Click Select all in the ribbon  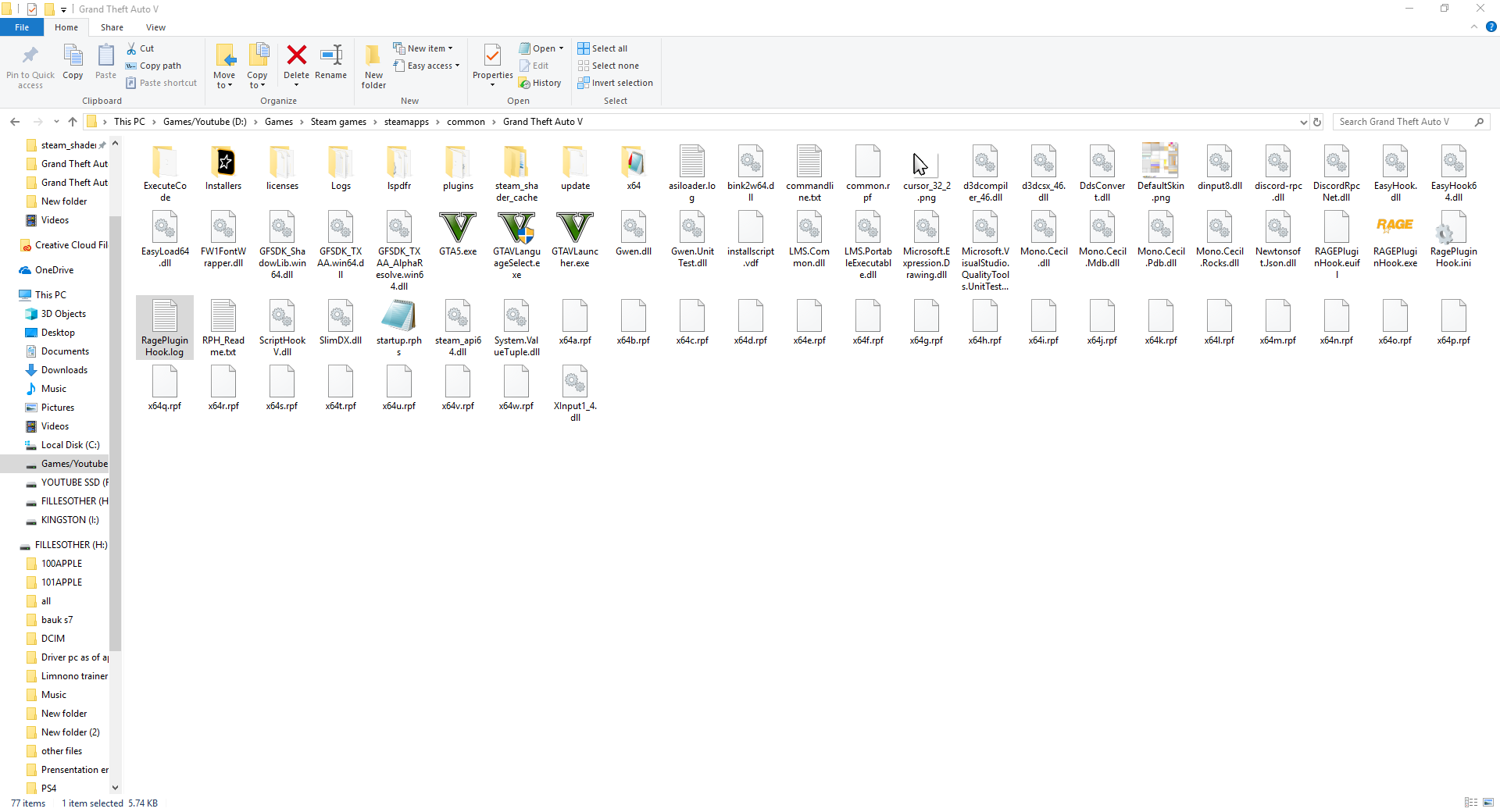pos(602,48)
